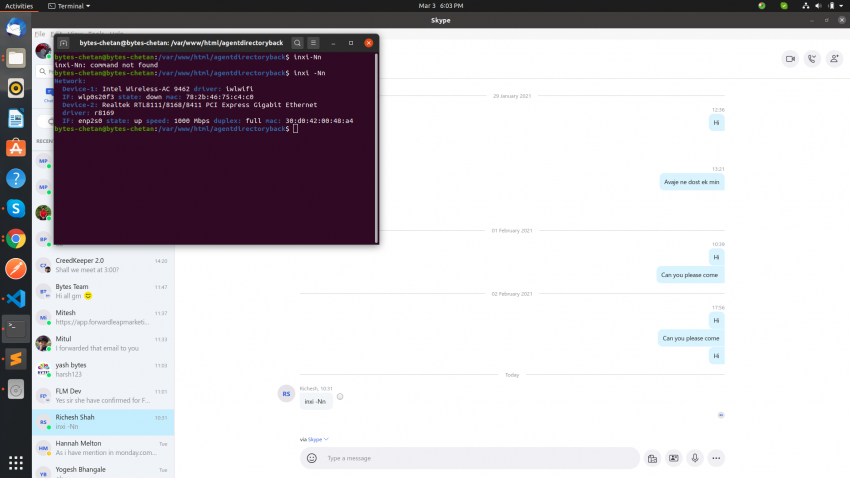Add a participant to this chat
The height and width of the screenshot is (478, 850).
coord(834,59)
